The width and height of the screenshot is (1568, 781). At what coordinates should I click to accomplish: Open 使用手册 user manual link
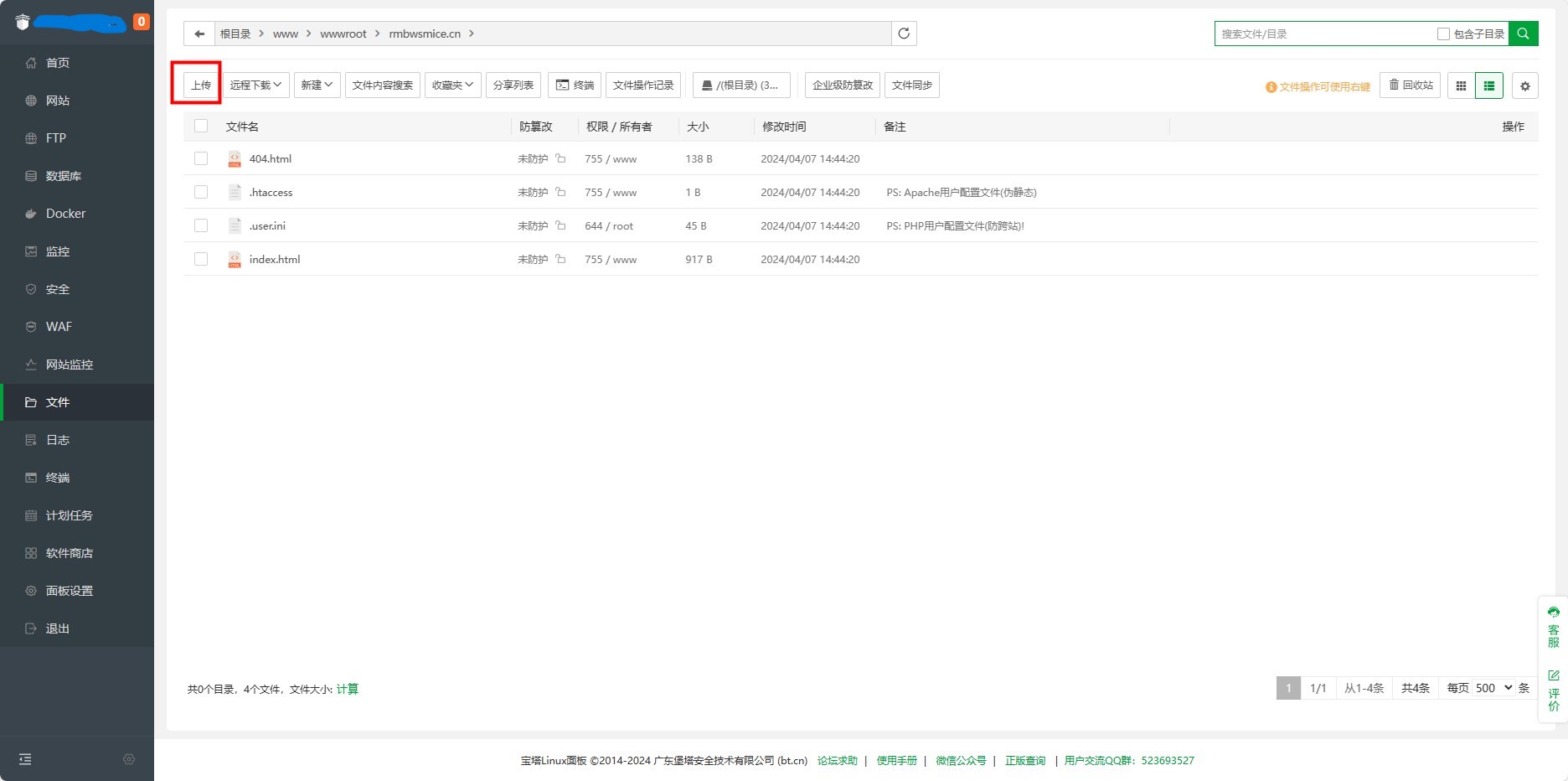897,761
